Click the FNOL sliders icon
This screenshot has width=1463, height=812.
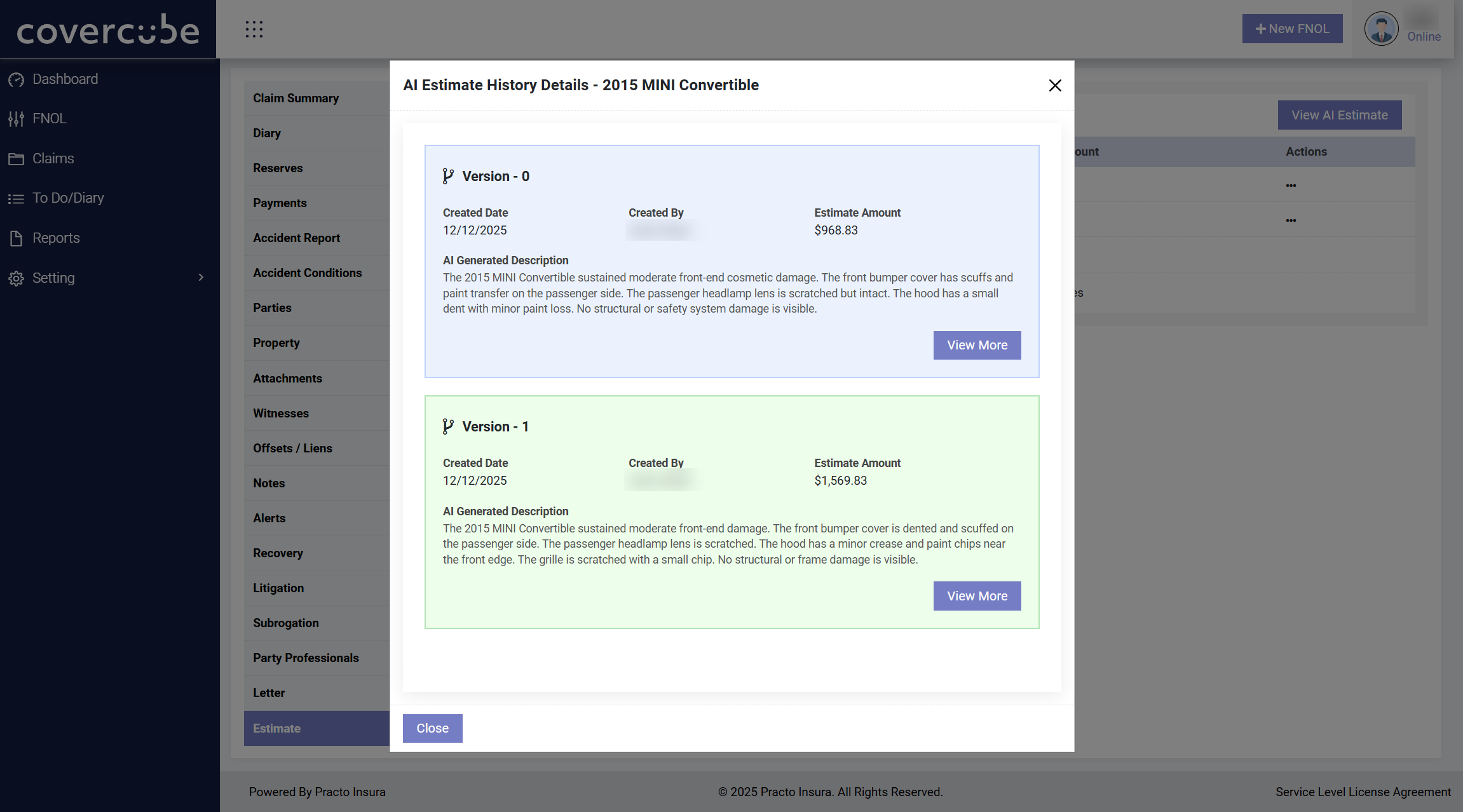coord(16,119)
